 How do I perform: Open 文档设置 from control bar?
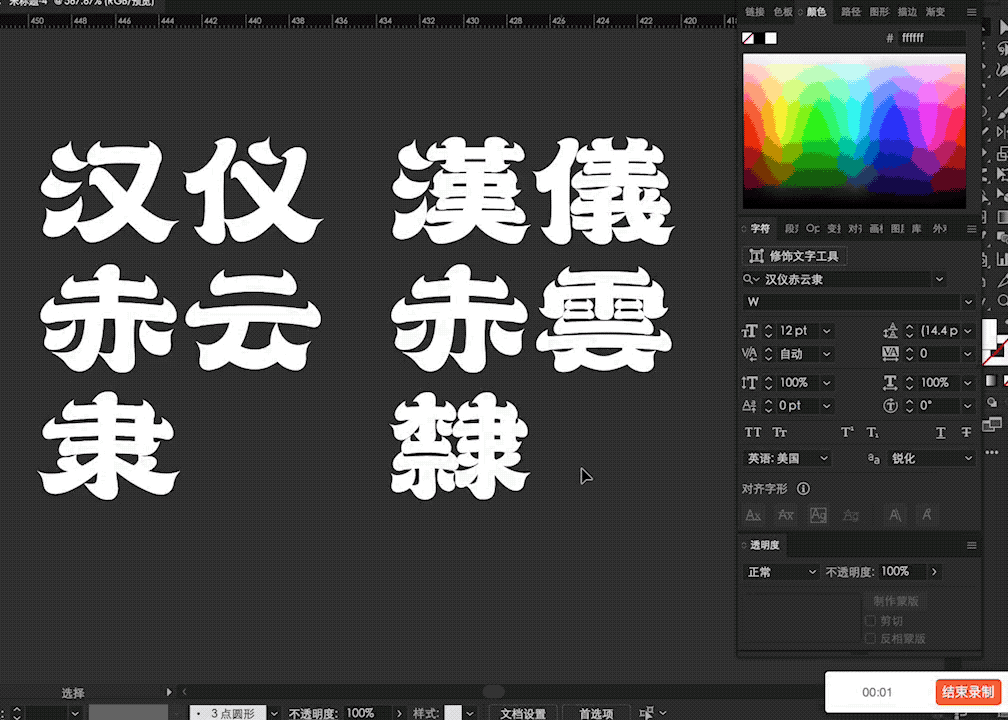click(523, 713)
